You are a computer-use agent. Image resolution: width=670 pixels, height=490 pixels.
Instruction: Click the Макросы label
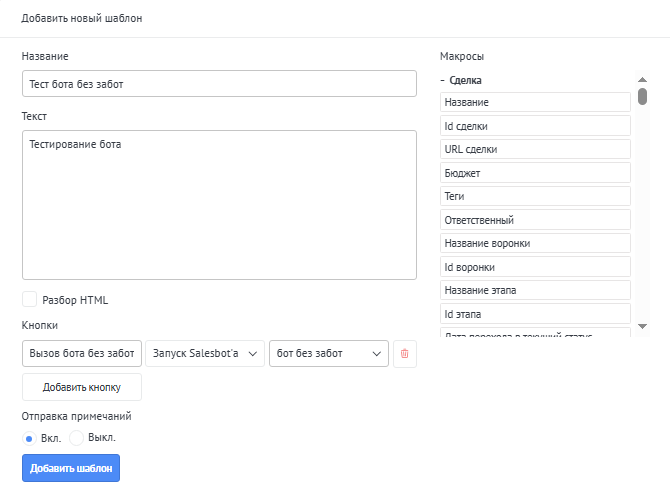tap(462, 56)
